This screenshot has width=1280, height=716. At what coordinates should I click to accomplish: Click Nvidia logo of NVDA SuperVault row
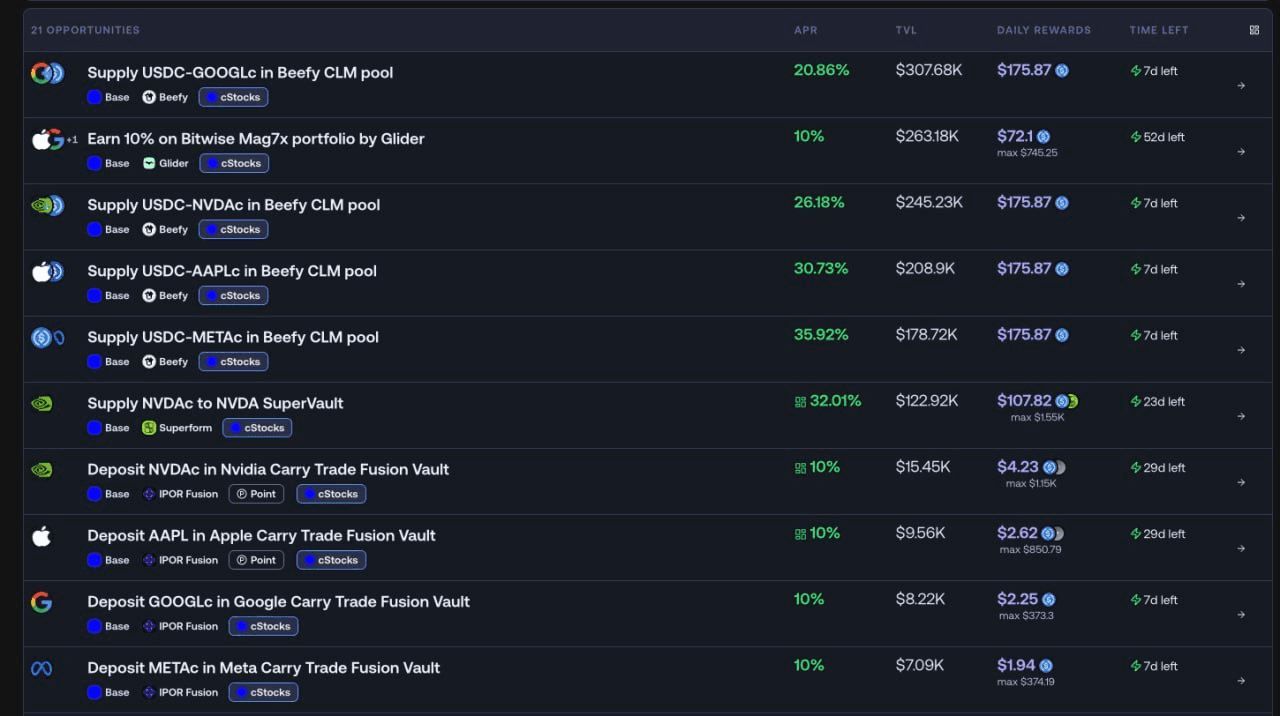pos(41,404)
